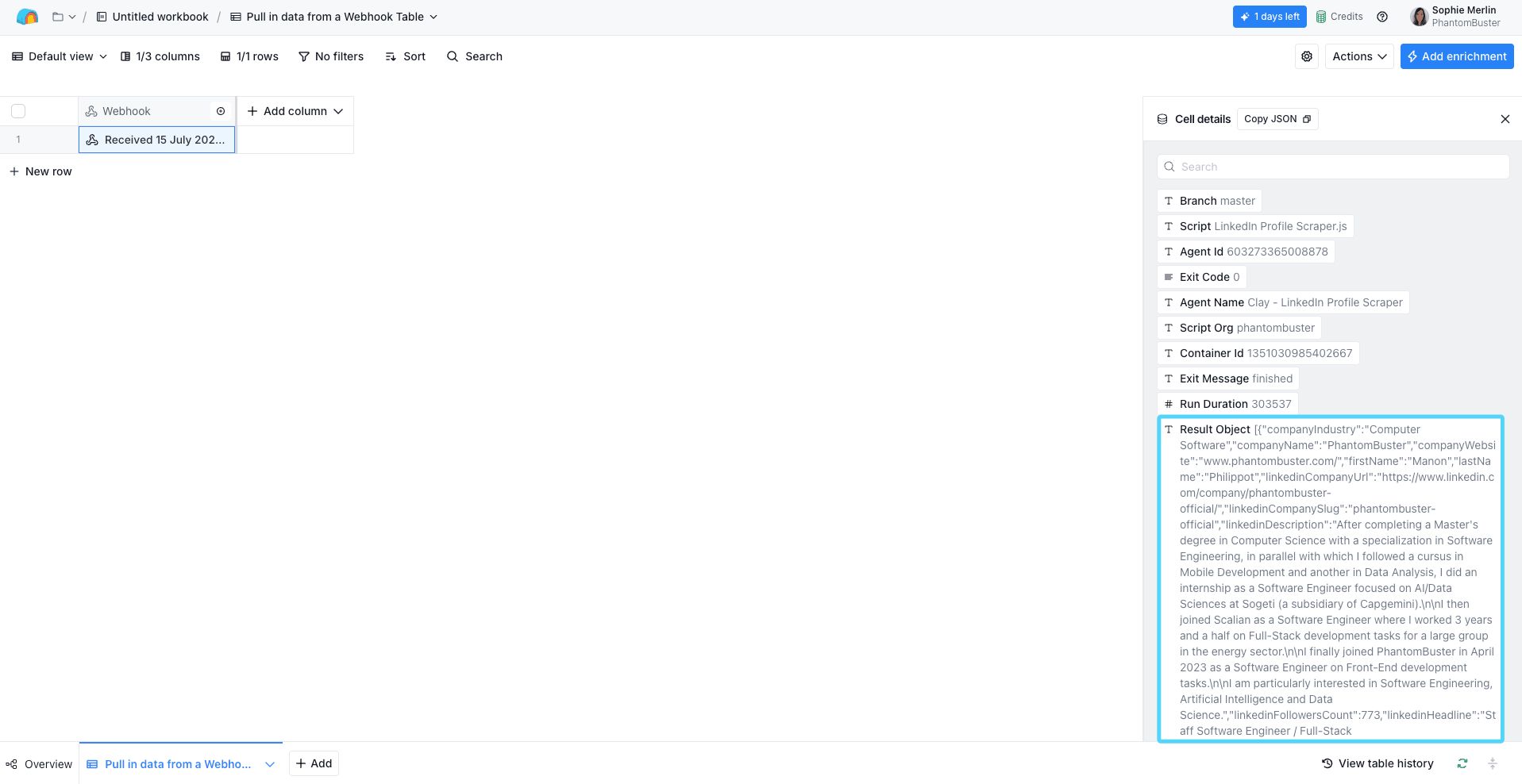Image resolution: width=1522 pixels, height=784 pixels.
Task: Click the refresh icon near table history
Action: pos(1462,763)
